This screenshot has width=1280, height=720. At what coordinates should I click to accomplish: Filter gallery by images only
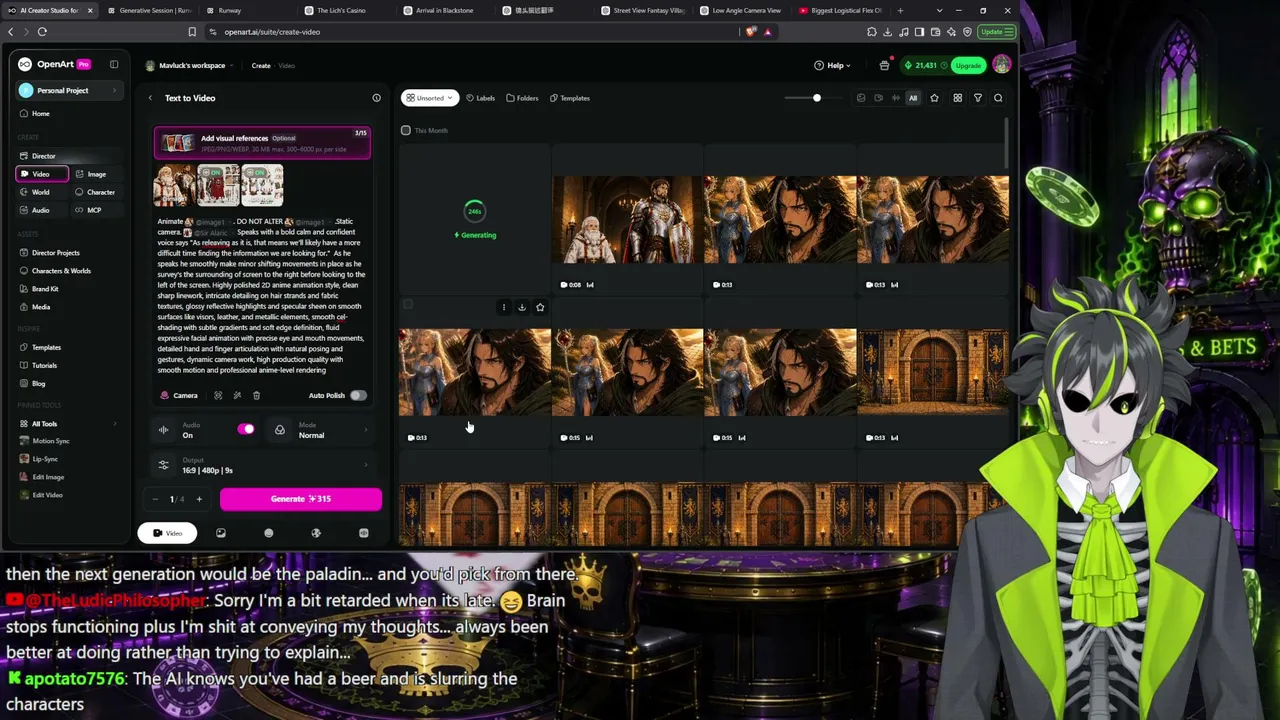[x=861, y=98]
